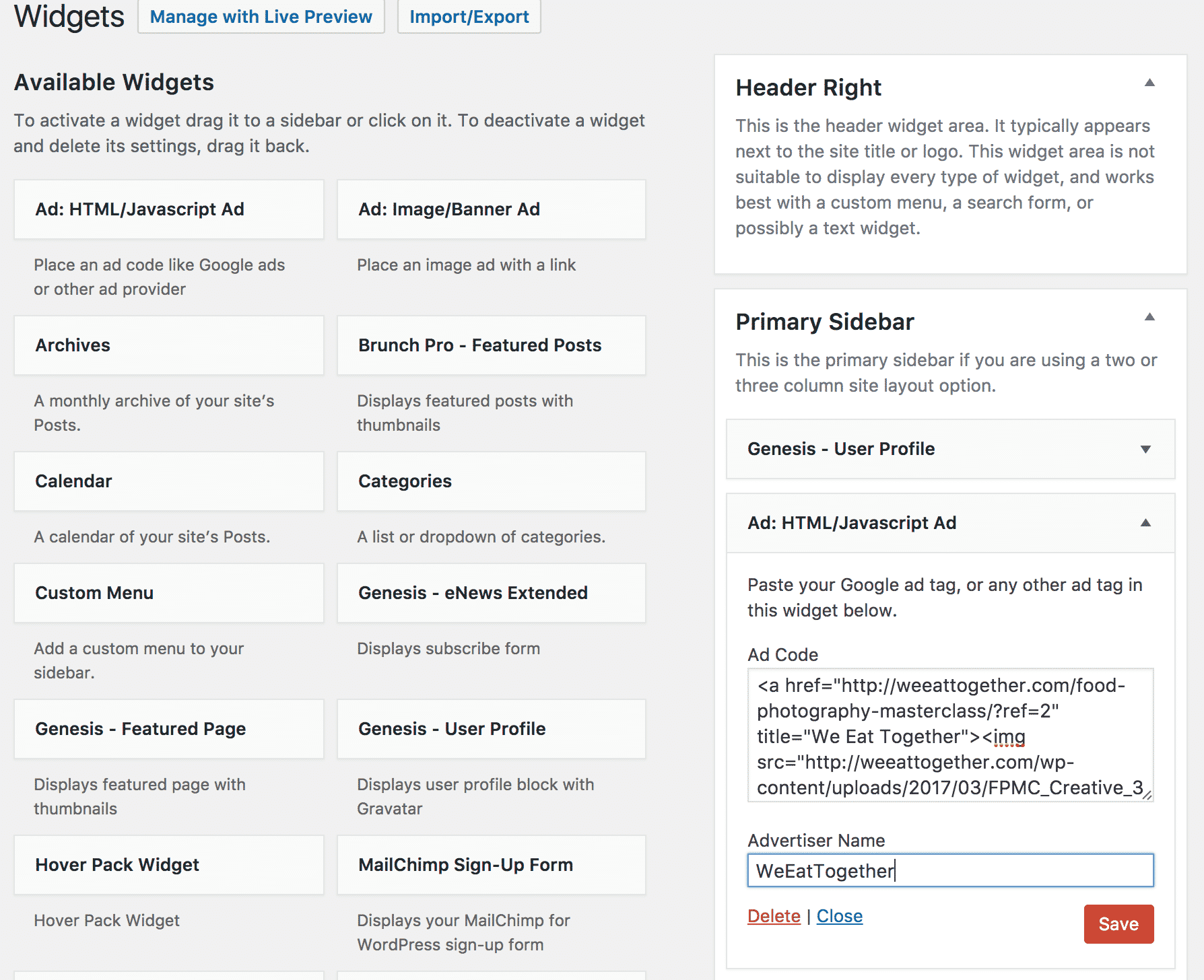The height and width of the screenshot is (980, 1204).
Task: Choose the Genesis - eNews Extended widget
Action: (492, 593)
